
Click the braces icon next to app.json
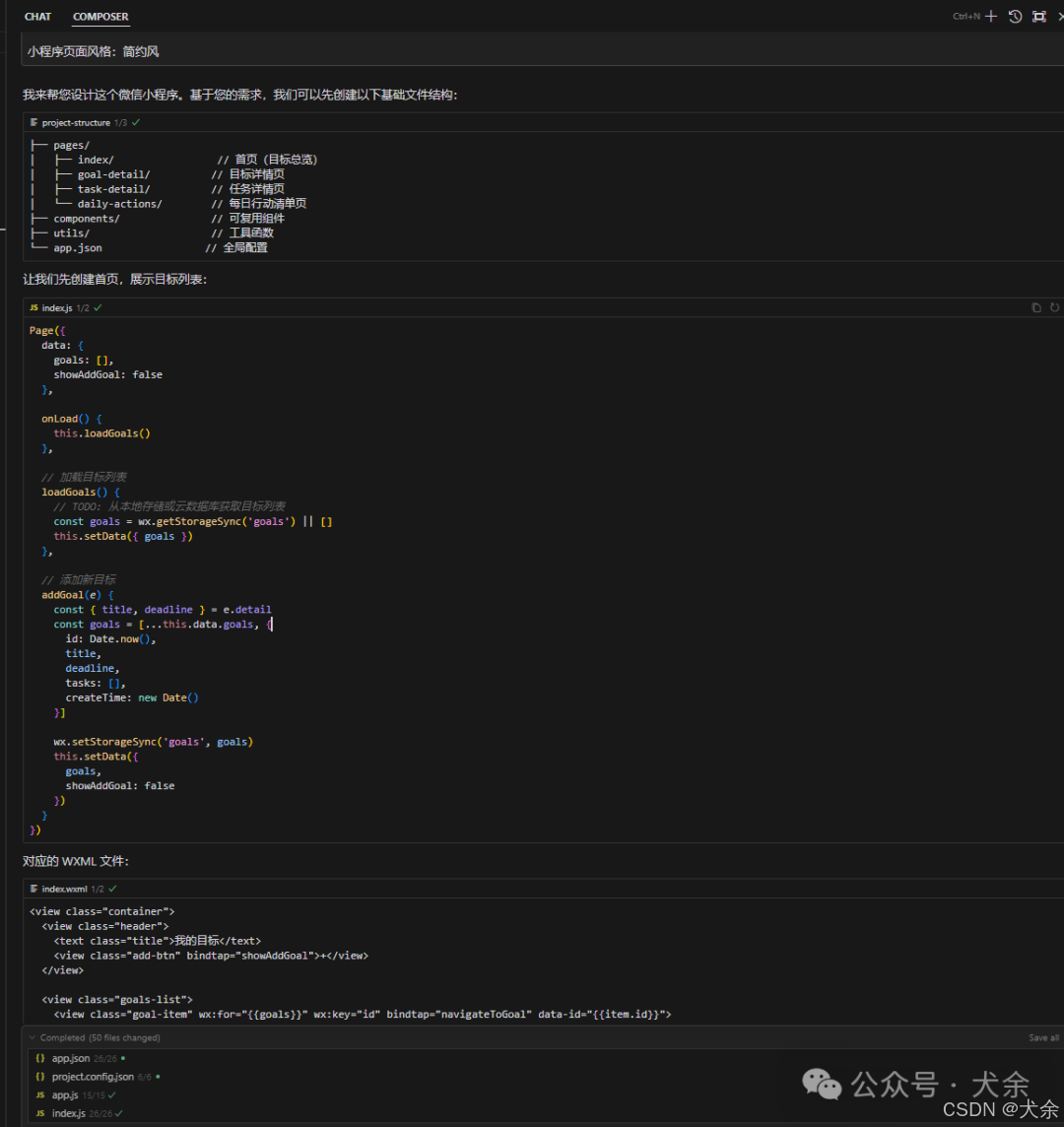[x=40, y=1058]
